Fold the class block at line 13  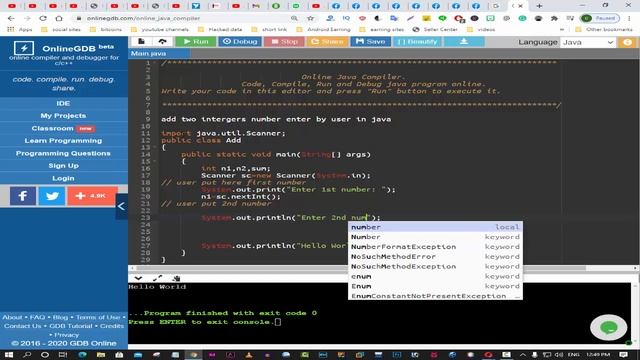tap(155, 147)
